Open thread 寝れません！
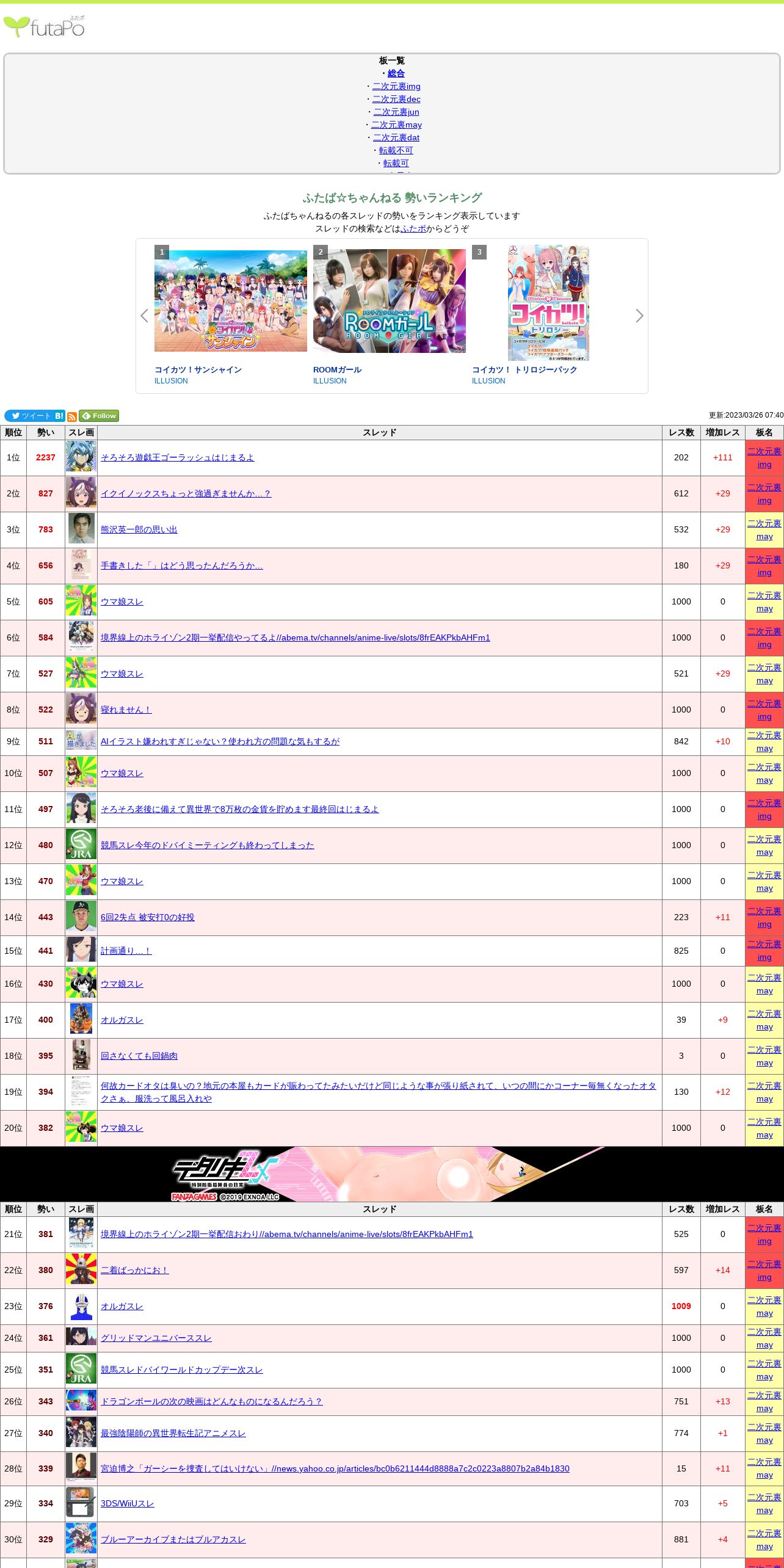Image resolution: width=784 pixels, height=1568 pixels. (x=126, y=710)
